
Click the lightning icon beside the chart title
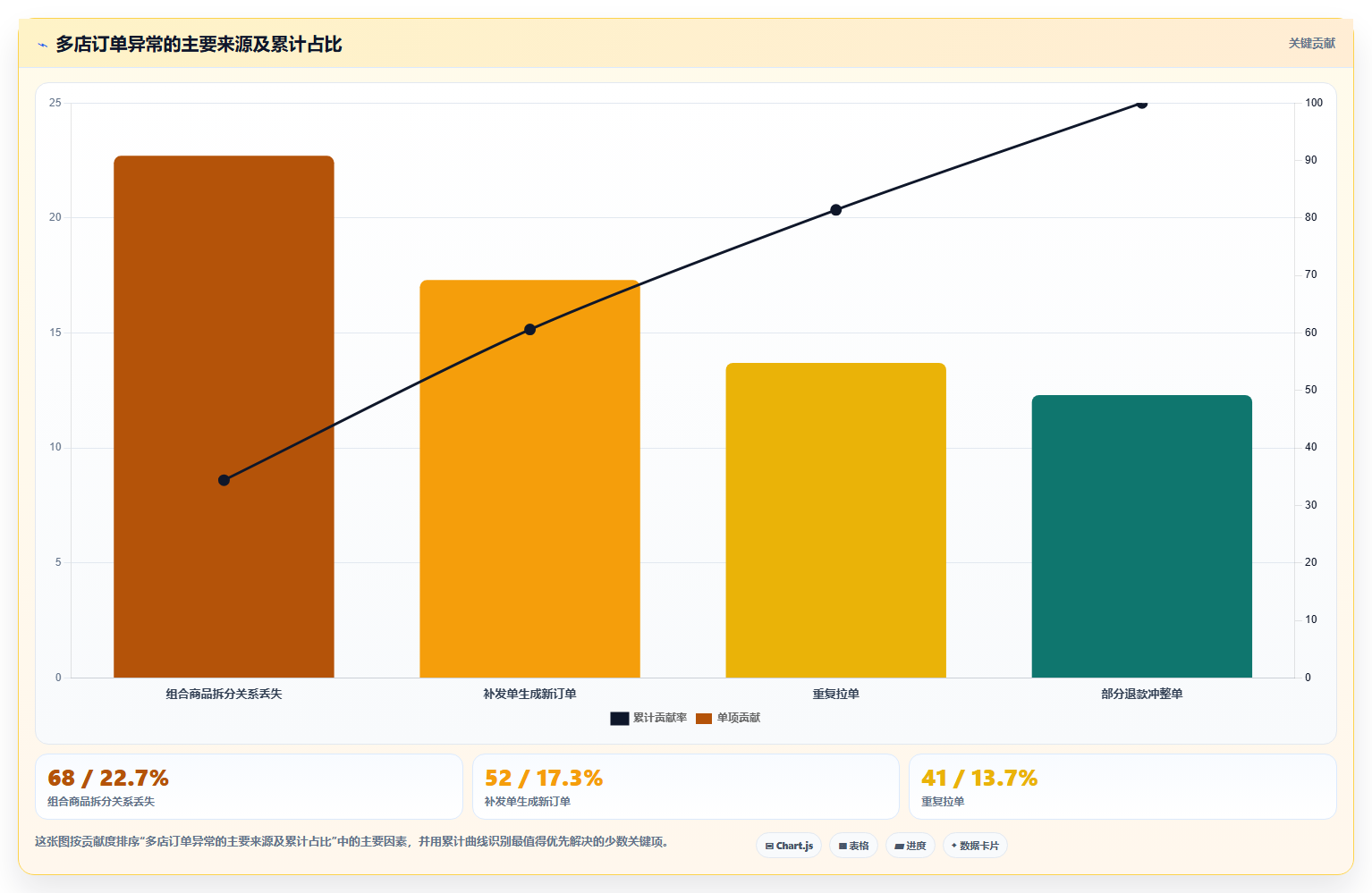tap(43, 45)
